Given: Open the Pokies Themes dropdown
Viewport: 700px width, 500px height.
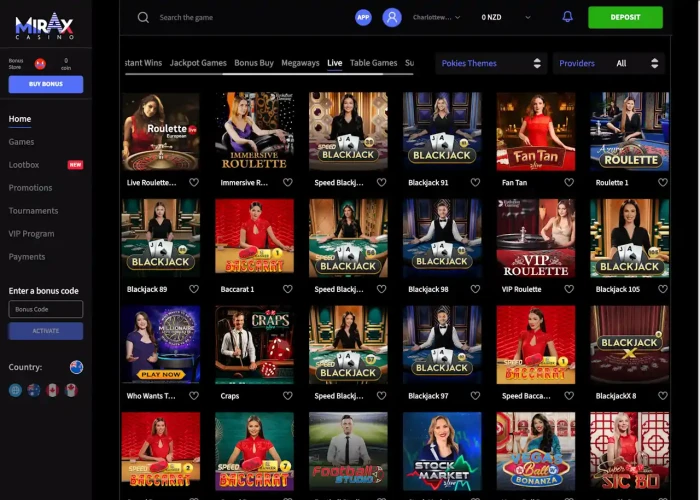Looking at the screenshot, I should pyautogui.click(x=491, y=63).
